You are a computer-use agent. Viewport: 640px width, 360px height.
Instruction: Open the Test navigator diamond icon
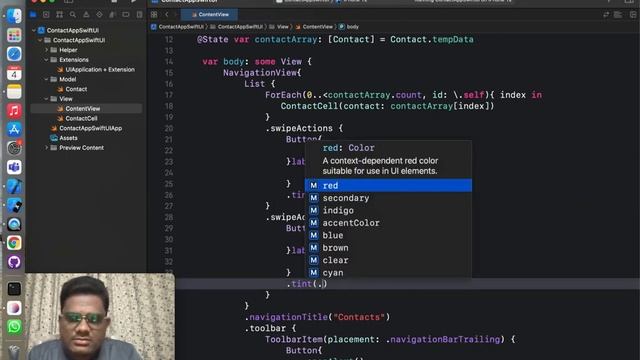tap(99, 15)
